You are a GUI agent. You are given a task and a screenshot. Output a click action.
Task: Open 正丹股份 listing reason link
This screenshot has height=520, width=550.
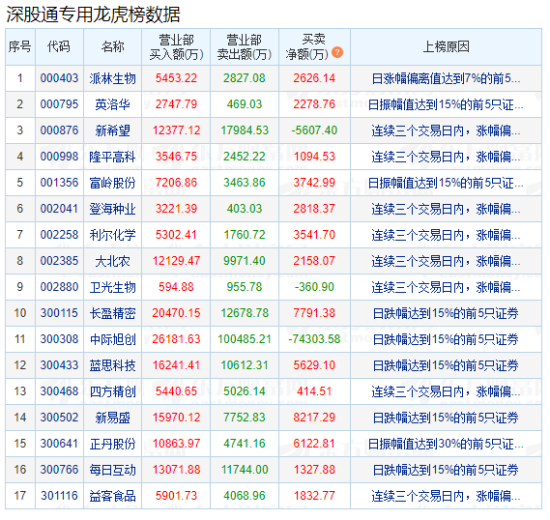coord(446,444)
